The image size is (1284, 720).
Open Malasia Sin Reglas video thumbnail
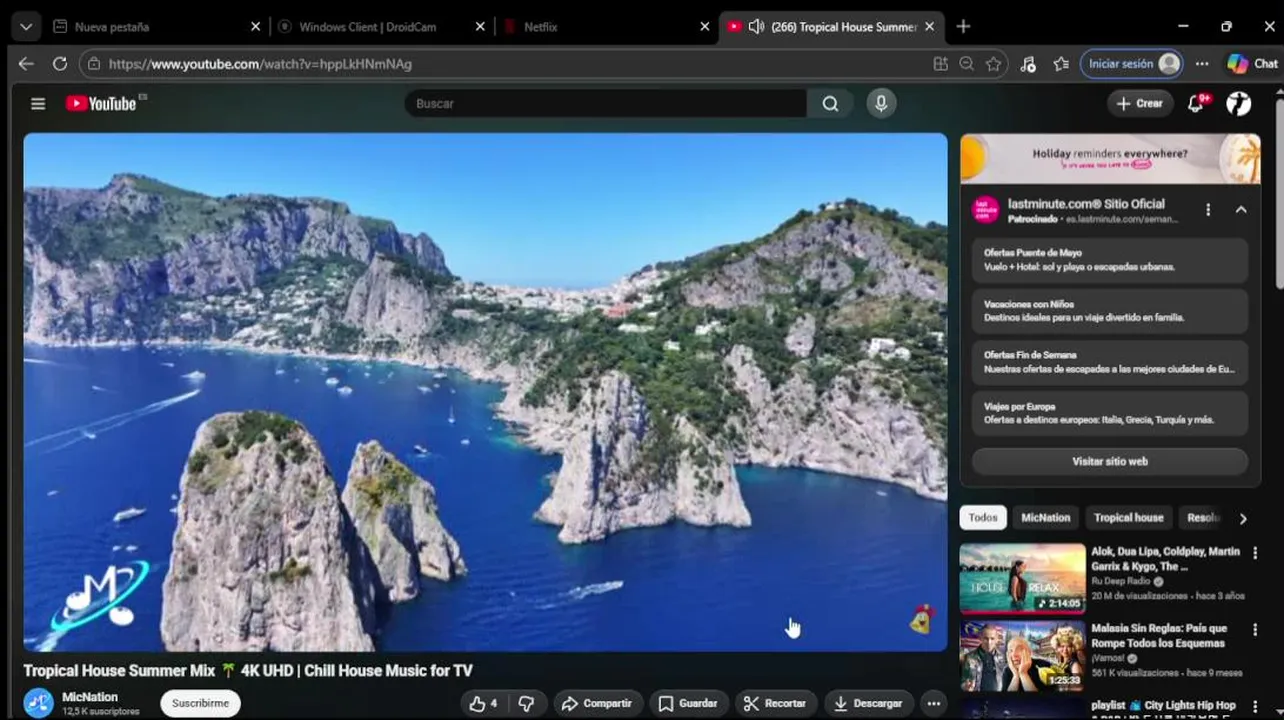pyautogui.click(x=1022, y=656)
